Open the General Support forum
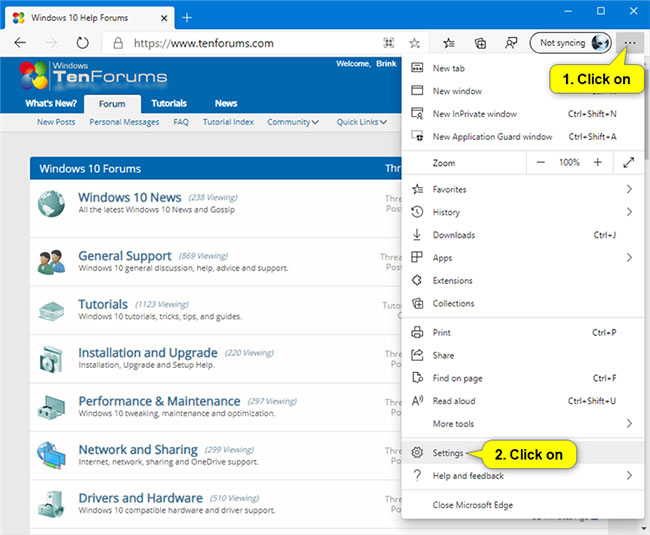650x535 pixels. click(125, 256)
